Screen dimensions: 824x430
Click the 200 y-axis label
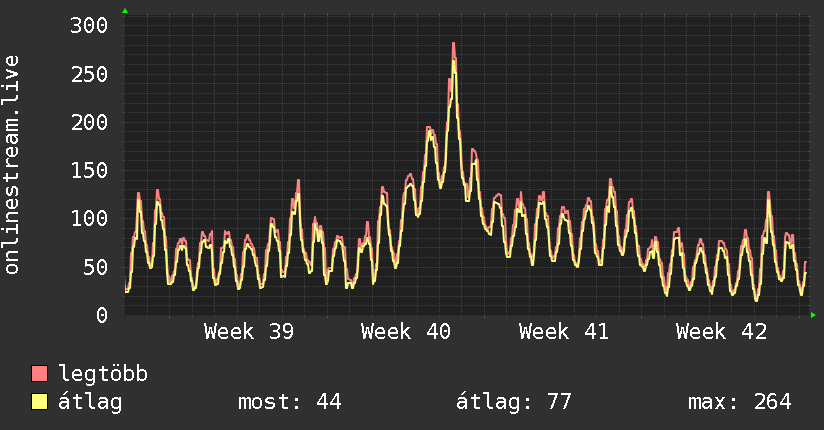(x=89, y=122)
